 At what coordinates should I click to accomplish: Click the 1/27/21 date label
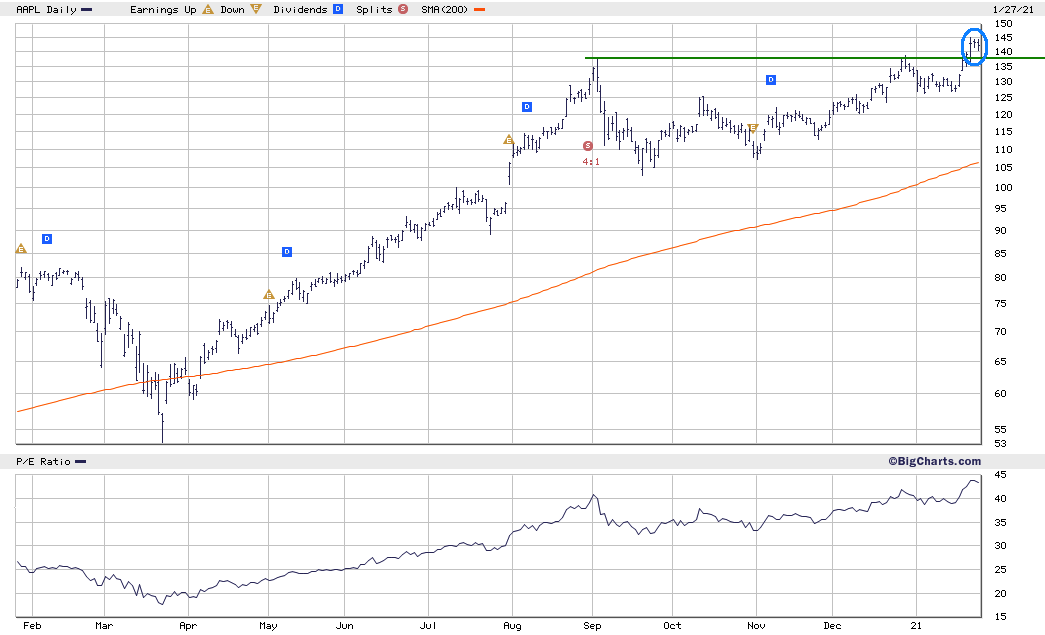(x=1013, y=9)
